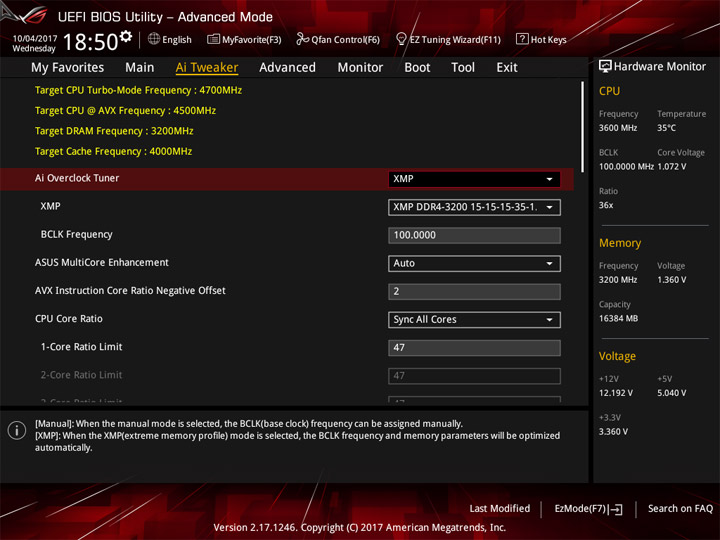Click the 18:50 clock display
Screen dimensions: 720x540
[x=90, y=42]
